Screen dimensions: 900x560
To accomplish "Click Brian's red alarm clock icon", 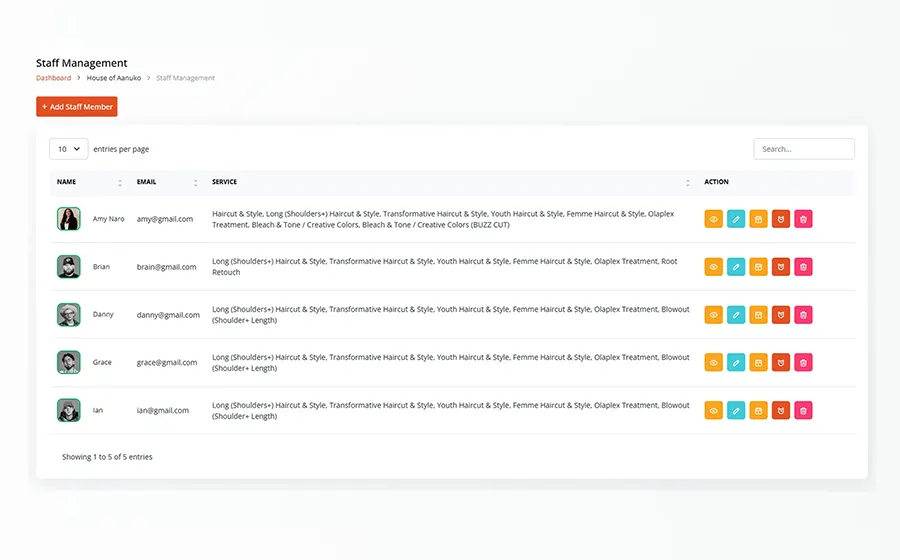I will [781, 267].
